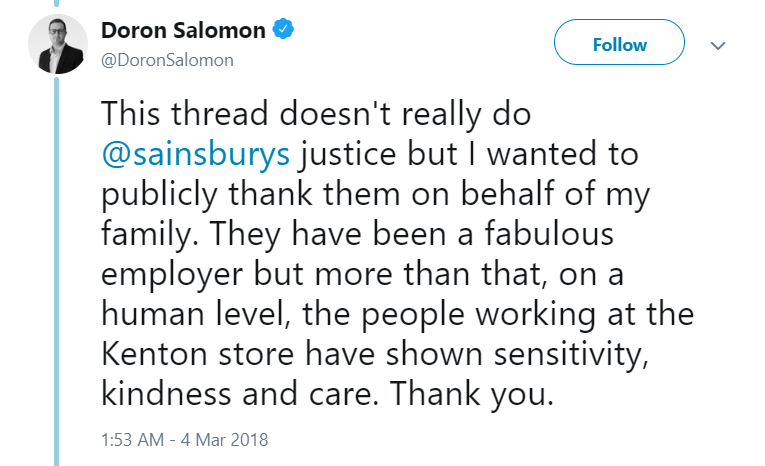
Task: Click the tweet line starting 'This thread doesn't'
Action: point(316,114)
